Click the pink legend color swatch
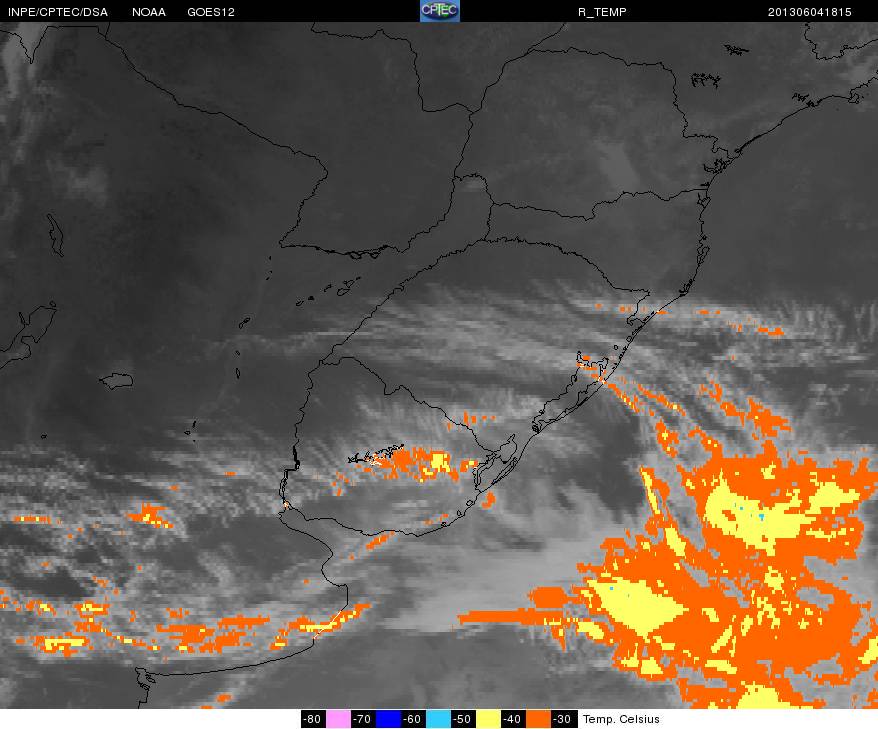The width and height of the screenshot is (878, 729). tap(338, 719)
